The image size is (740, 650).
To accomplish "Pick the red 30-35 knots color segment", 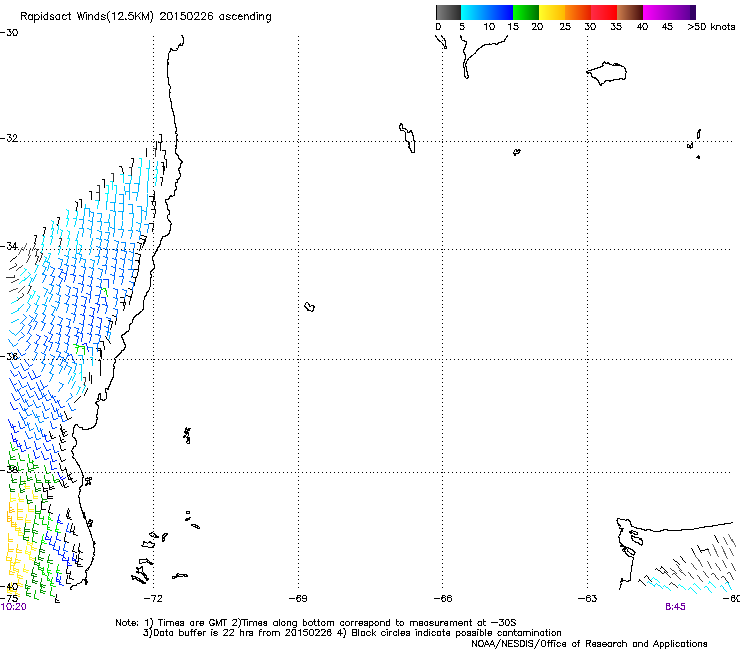I will (x=604, y=12).
